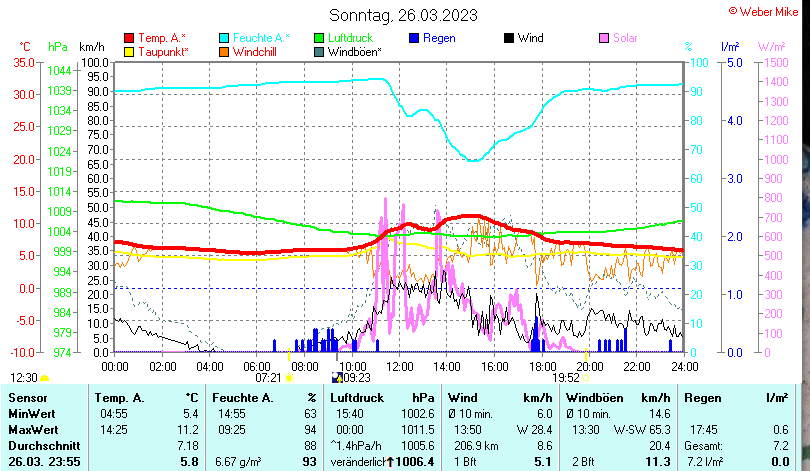Click the 09:25 maximum humidity time
The height and width of the screenshot is (471, 810).
(231, 430)
